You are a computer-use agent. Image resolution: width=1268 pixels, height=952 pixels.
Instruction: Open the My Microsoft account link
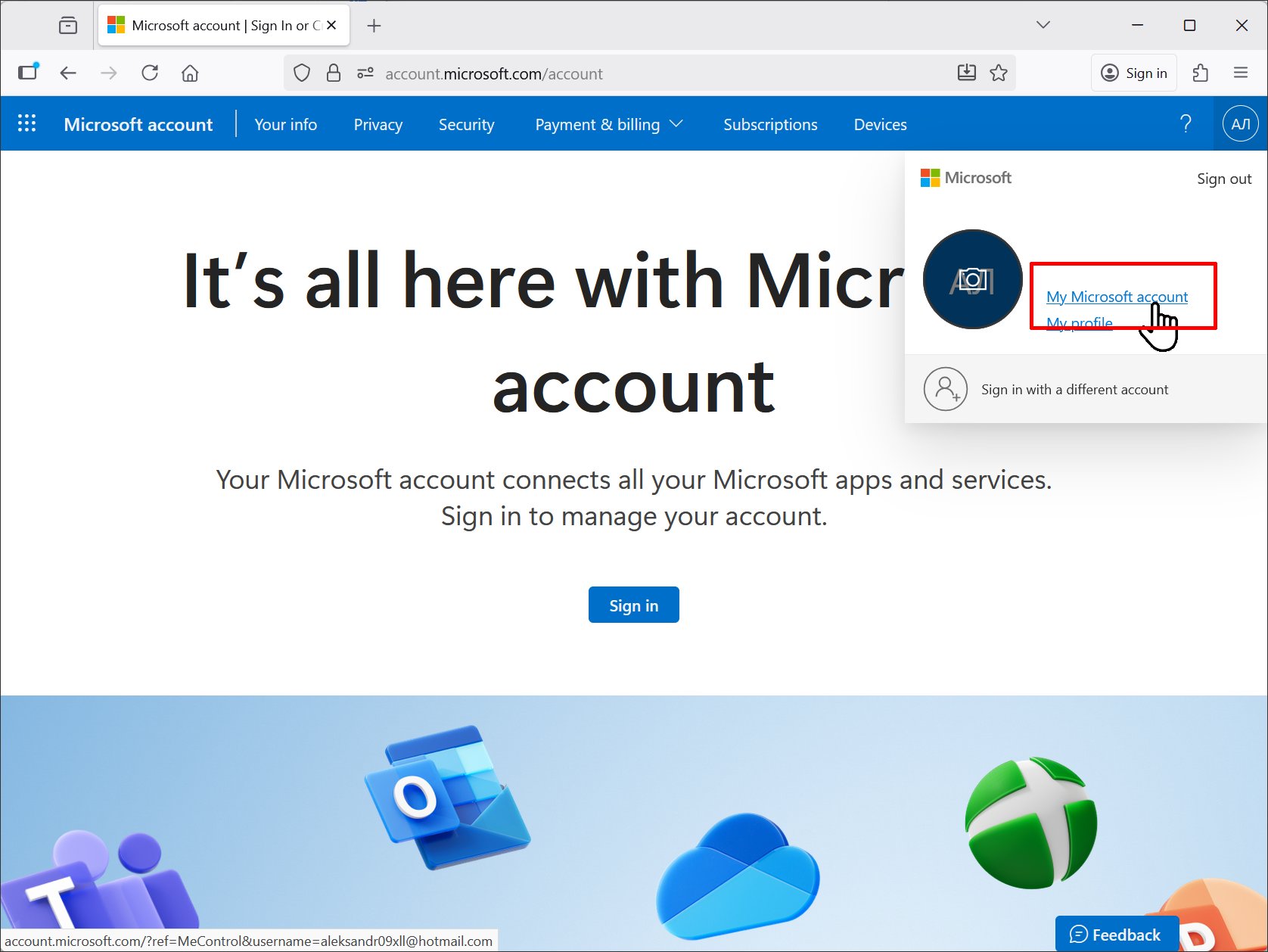coord(1117,297)
